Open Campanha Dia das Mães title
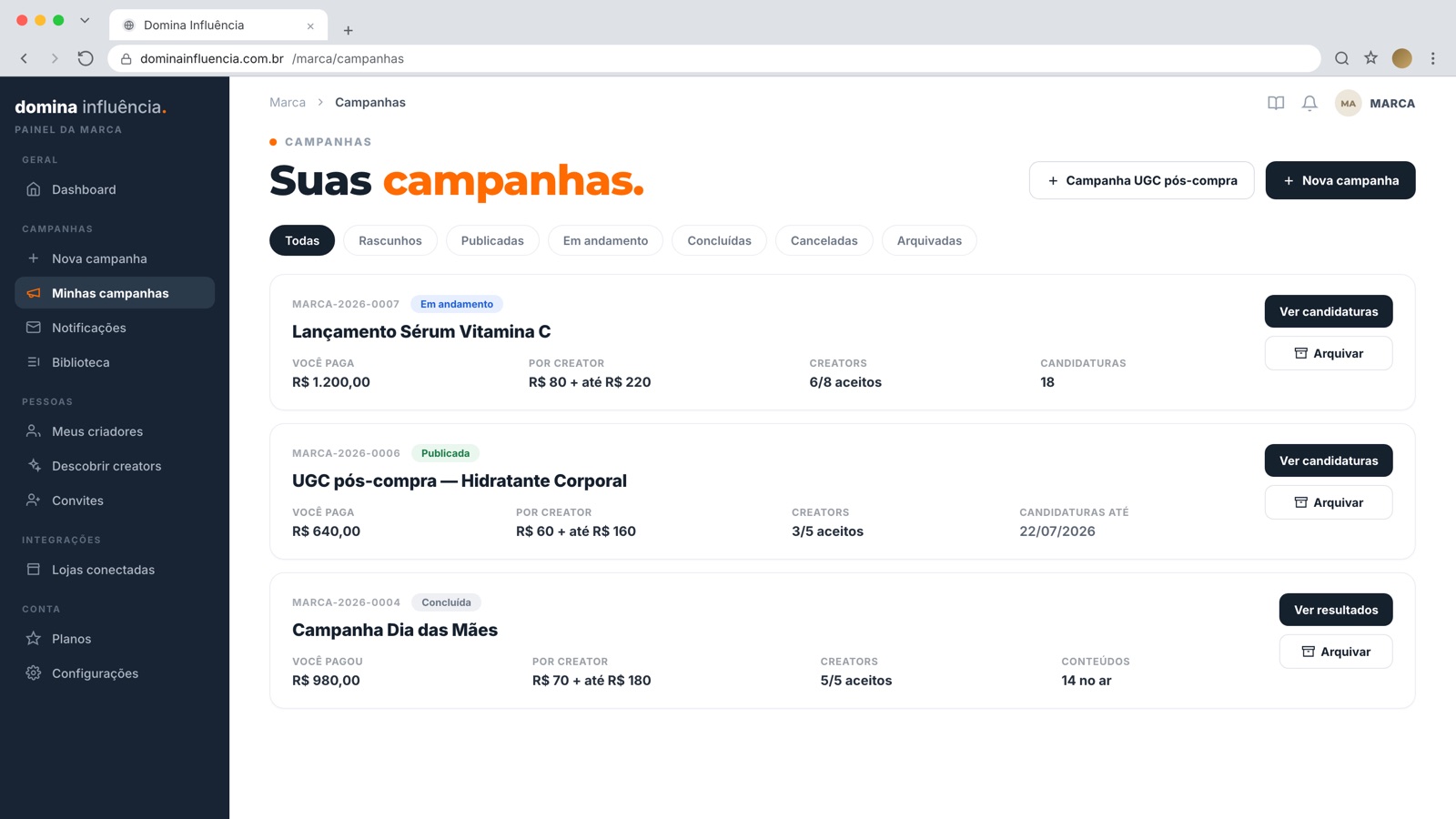 395,630
